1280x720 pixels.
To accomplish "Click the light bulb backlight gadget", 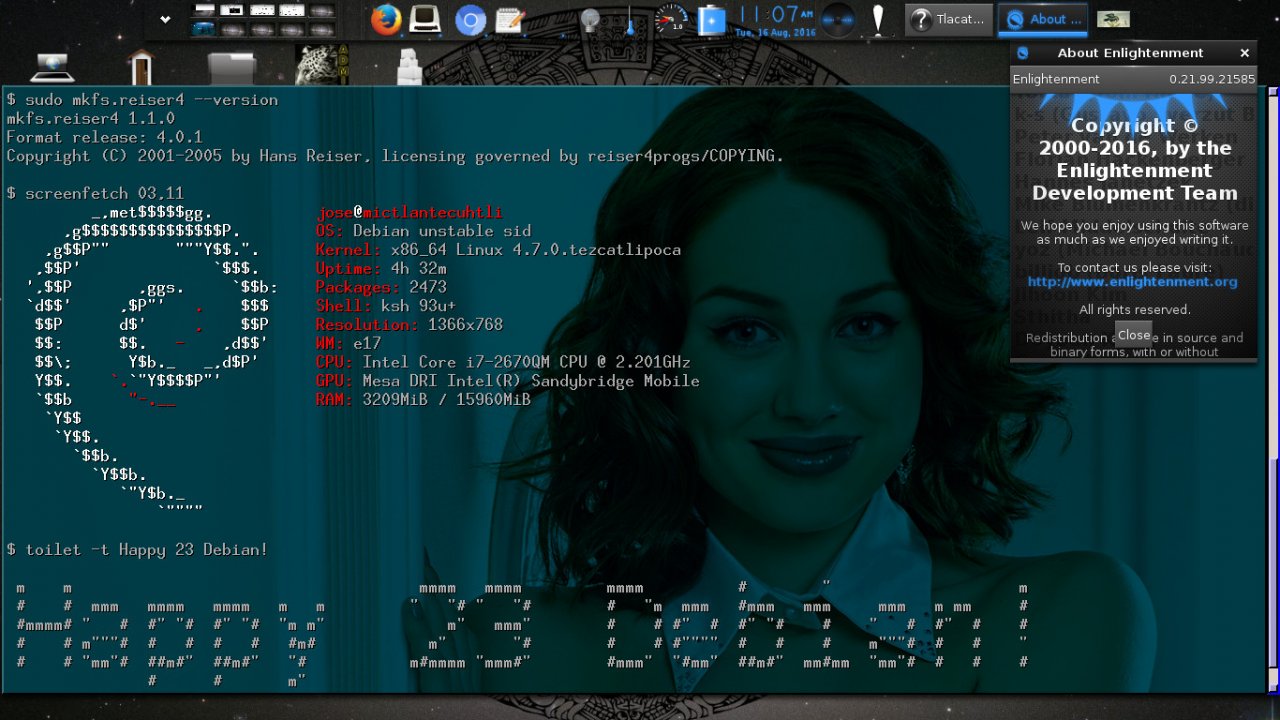I will coord(590,20).
